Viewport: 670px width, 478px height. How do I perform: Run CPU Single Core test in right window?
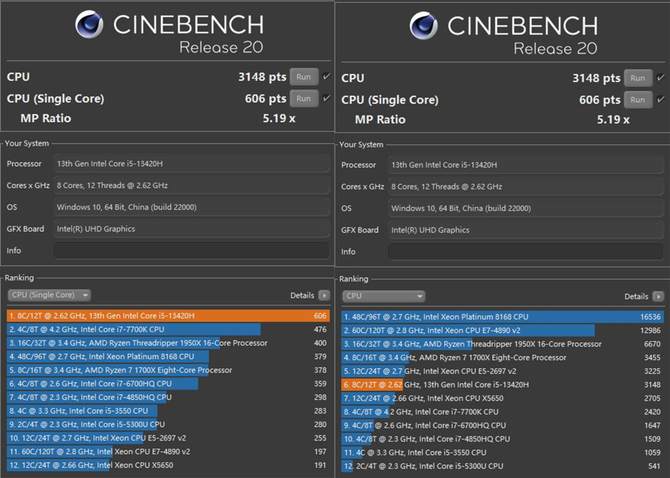coord(638,100)
